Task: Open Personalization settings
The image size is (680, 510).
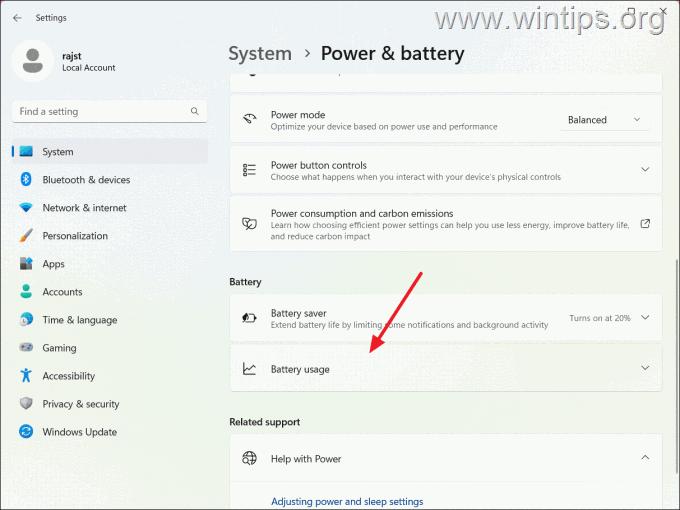Action: [x=110, y=235]
